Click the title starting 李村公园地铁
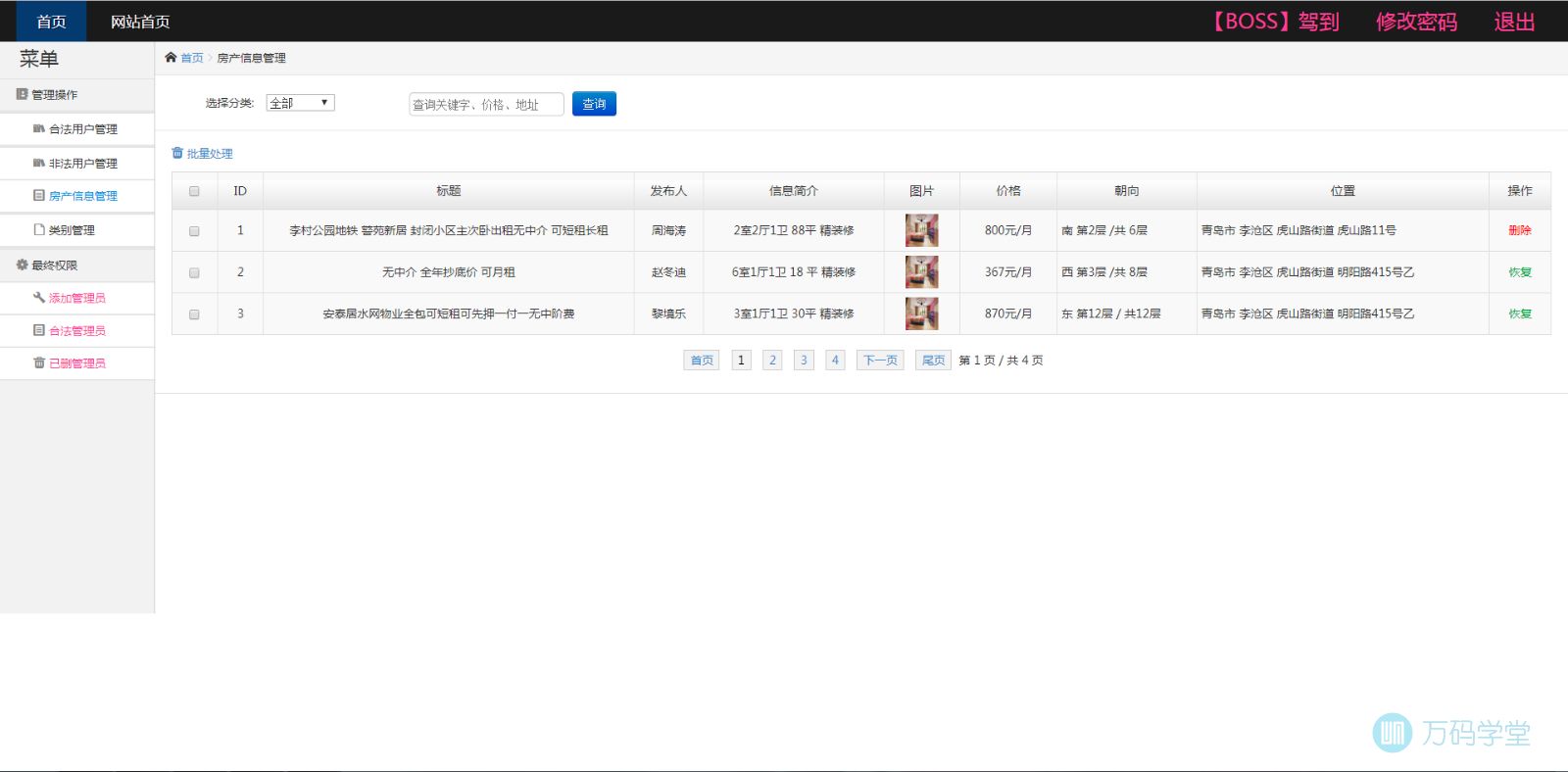The width and height of the screenshot is (1568, 772). coord(449,230)
